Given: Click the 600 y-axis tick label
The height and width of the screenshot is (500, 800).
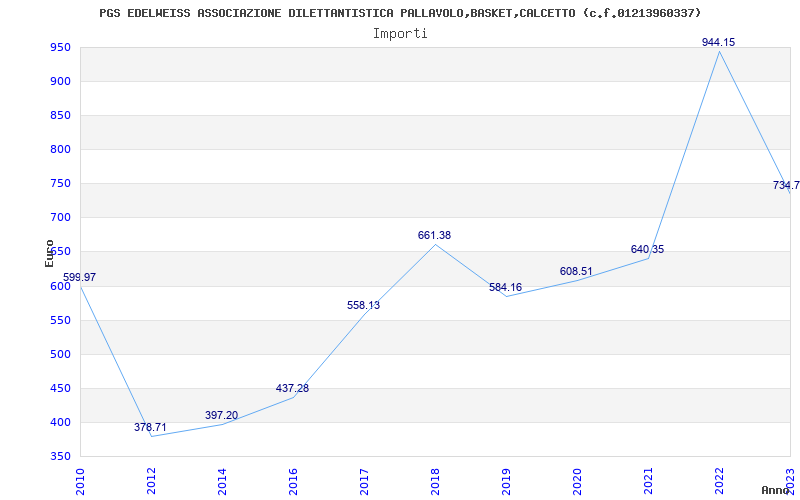Looking at the screenshot, I should pos(60,286).
